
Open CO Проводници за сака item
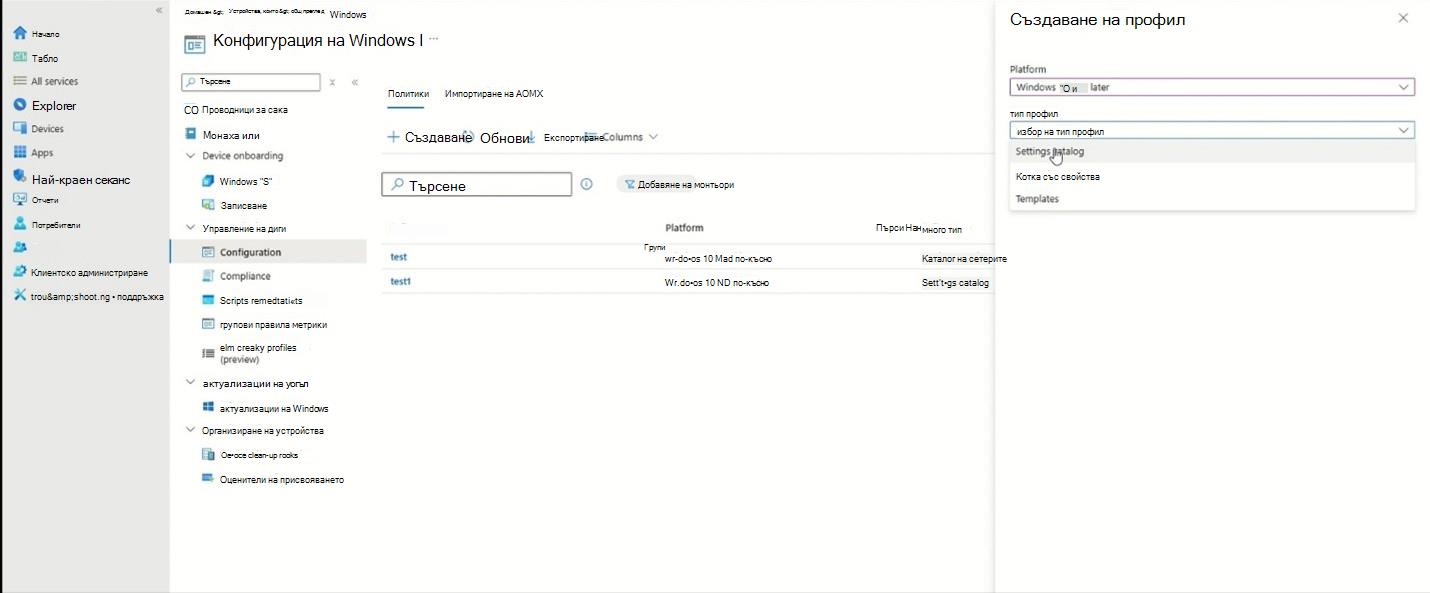(236, 110)
